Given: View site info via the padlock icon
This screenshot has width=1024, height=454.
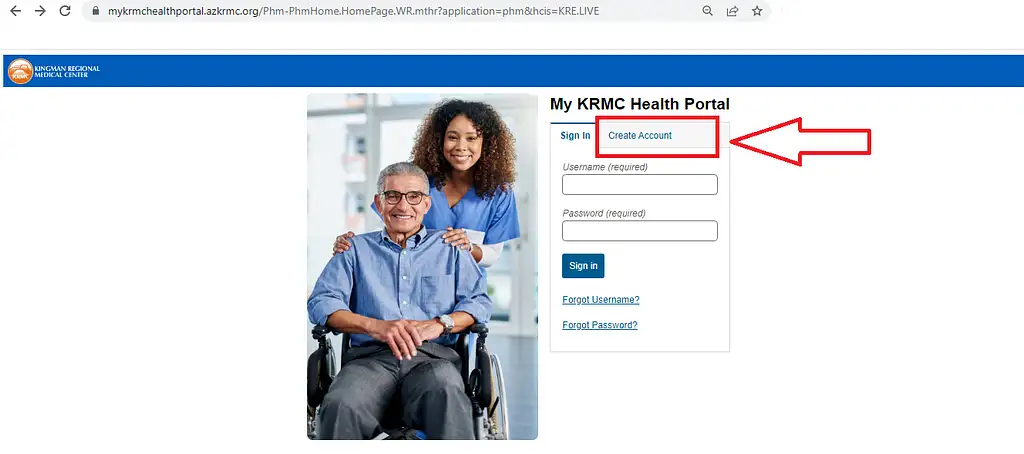Looking at the screenshot, I should pyautogui.click(x=96, y=11).
